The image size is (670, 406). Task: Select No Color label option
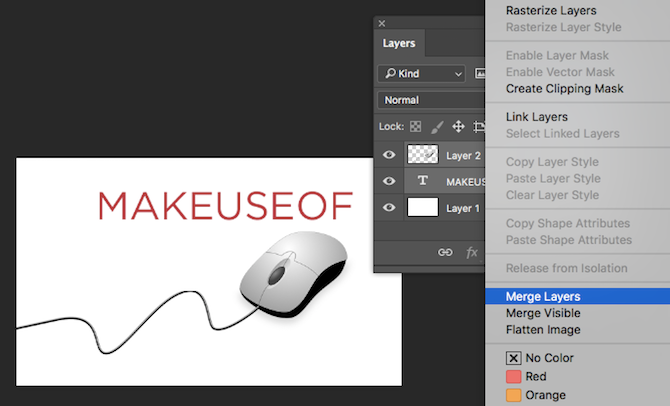pos(540,358)
